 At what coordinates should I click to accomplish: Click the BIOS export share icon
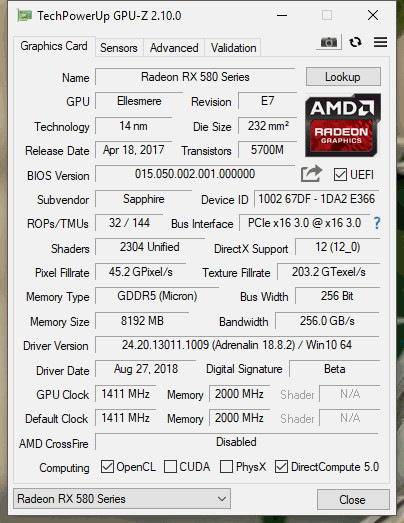click(x=312, y=174)
